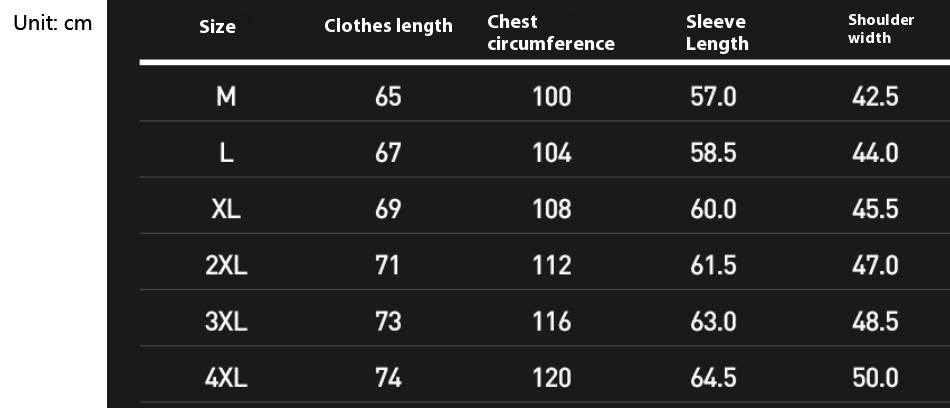Click the Clothes length column header
This screenshot has height=408, width=950.
click(x=388, y=26)
